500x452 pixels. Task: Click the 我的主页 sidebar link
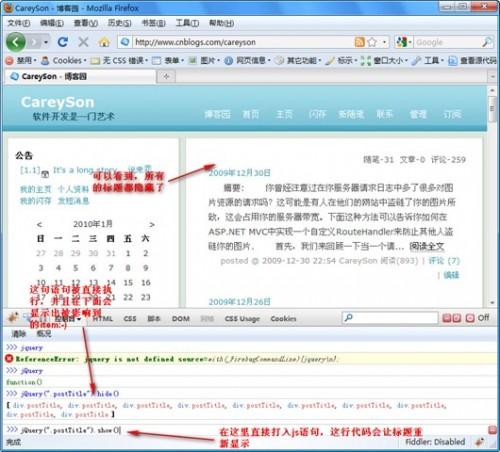coord(36,189)
